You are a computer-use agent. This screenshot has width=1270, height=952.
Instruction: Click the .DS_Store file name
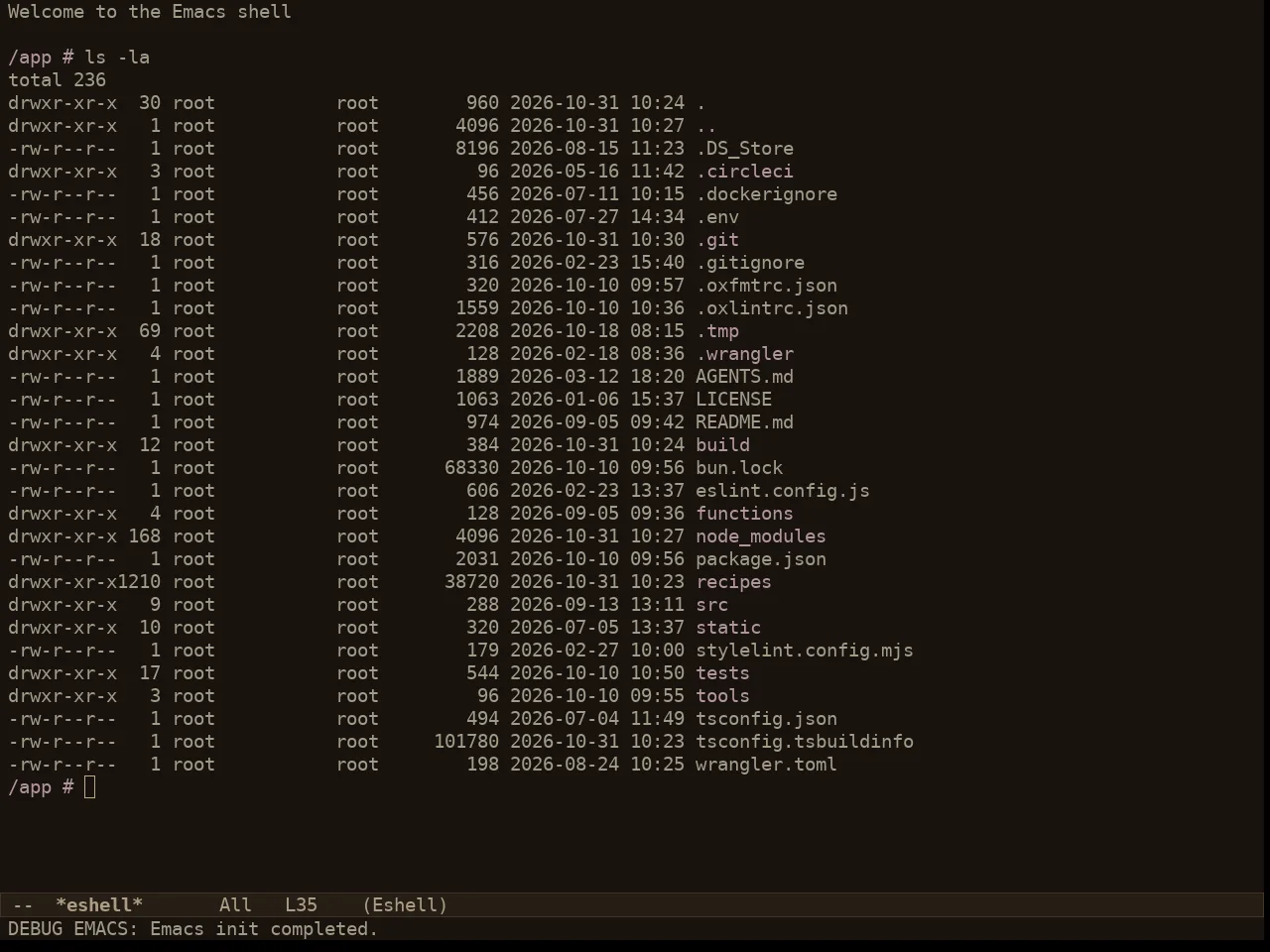click(x=744, y=149)
